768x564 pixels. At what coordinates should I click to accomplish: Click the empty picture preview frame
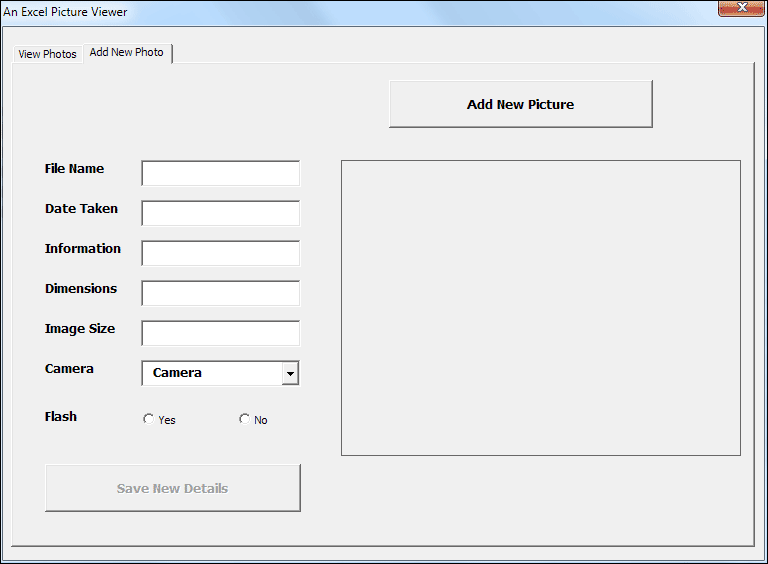point(541,308)
